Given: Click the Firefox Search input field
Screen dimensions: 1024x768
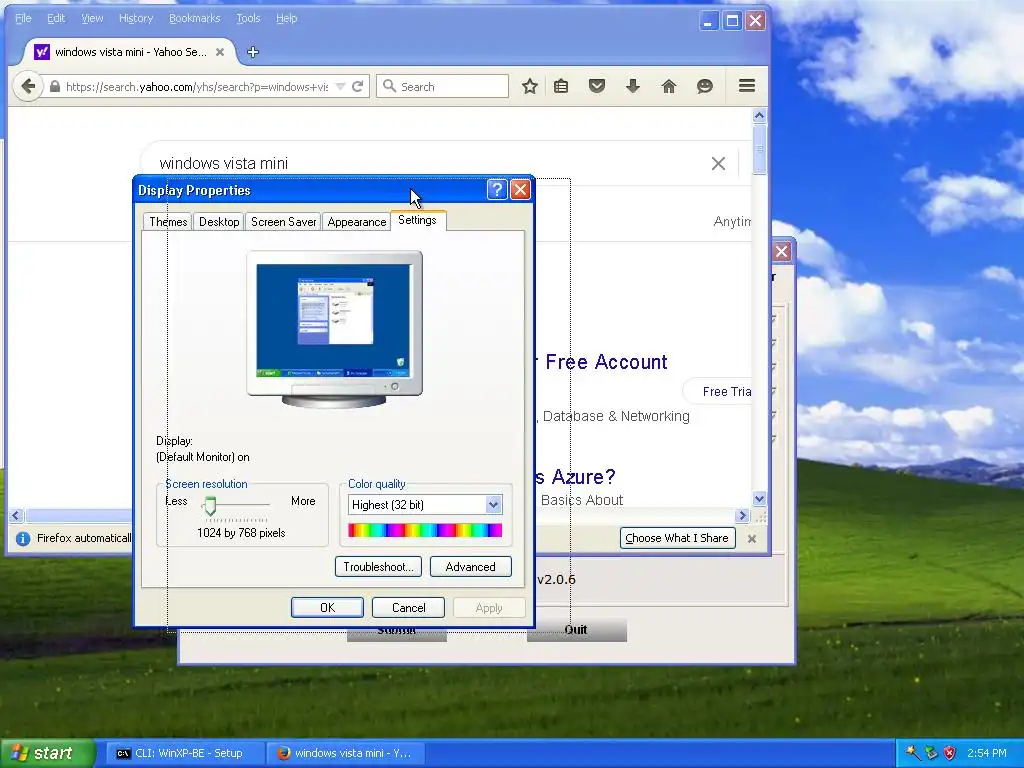Looking at the screenshot, I should point(443,86).
